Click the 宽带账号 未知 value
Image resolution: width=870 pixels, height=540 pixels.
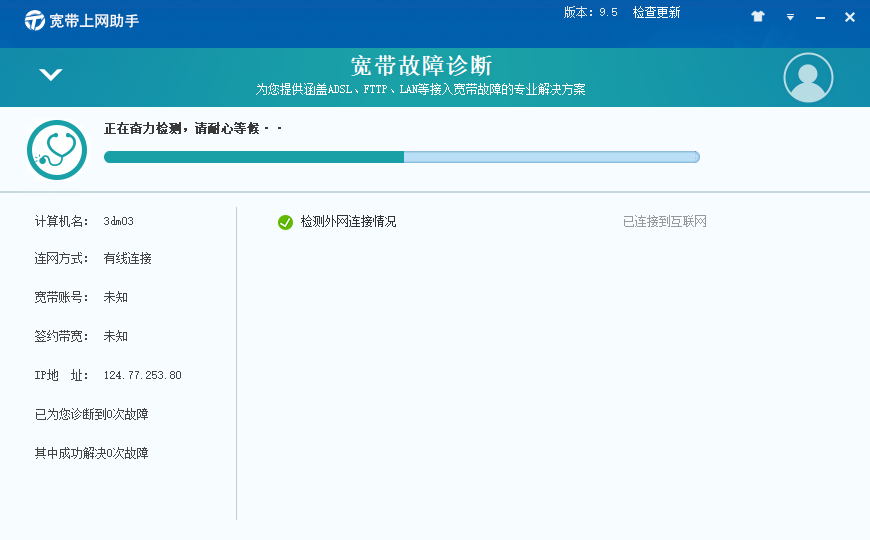116,297
